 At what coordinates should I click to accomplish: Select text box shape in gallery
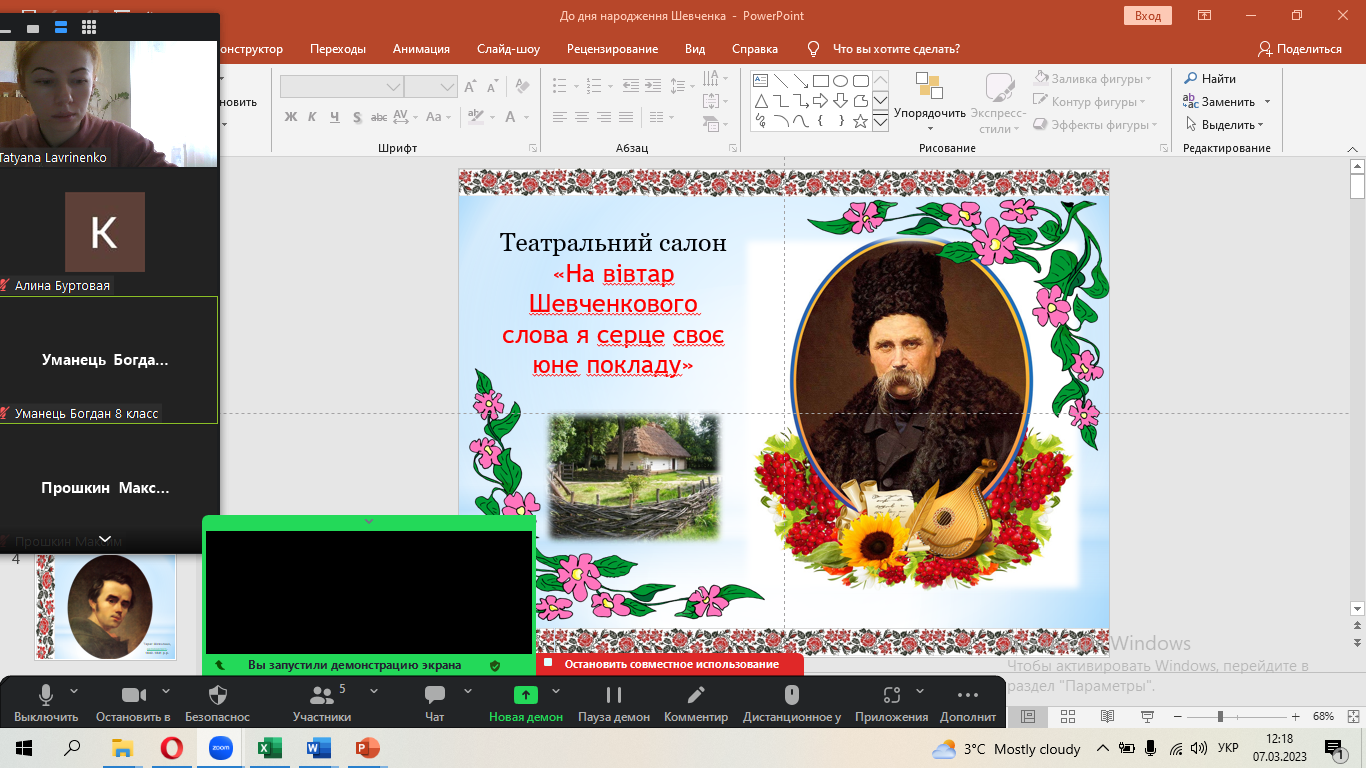pyautogui.click(x=760, y=81)
